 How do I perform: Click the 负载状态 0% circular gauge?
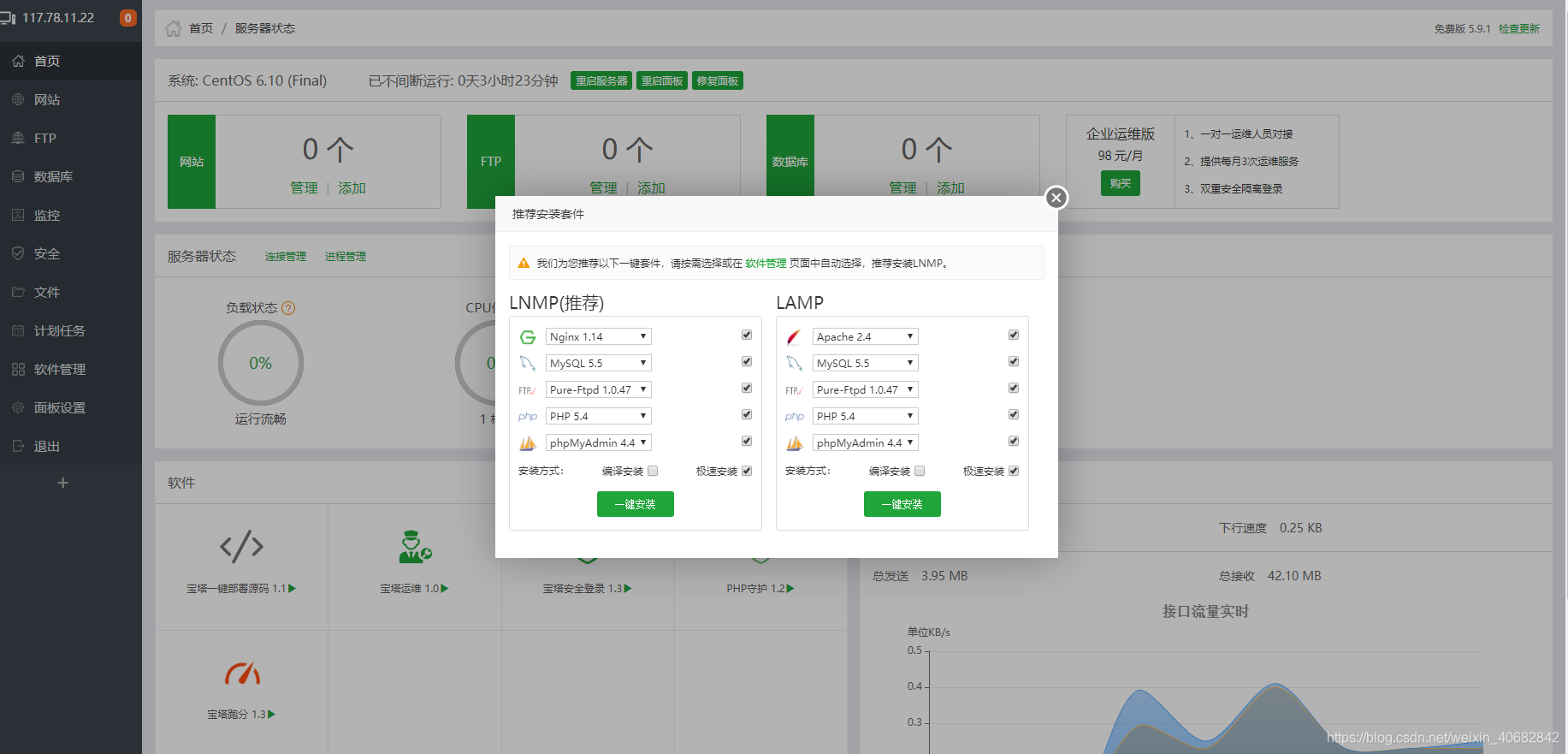pyautogui.click(x=261, y=363)
